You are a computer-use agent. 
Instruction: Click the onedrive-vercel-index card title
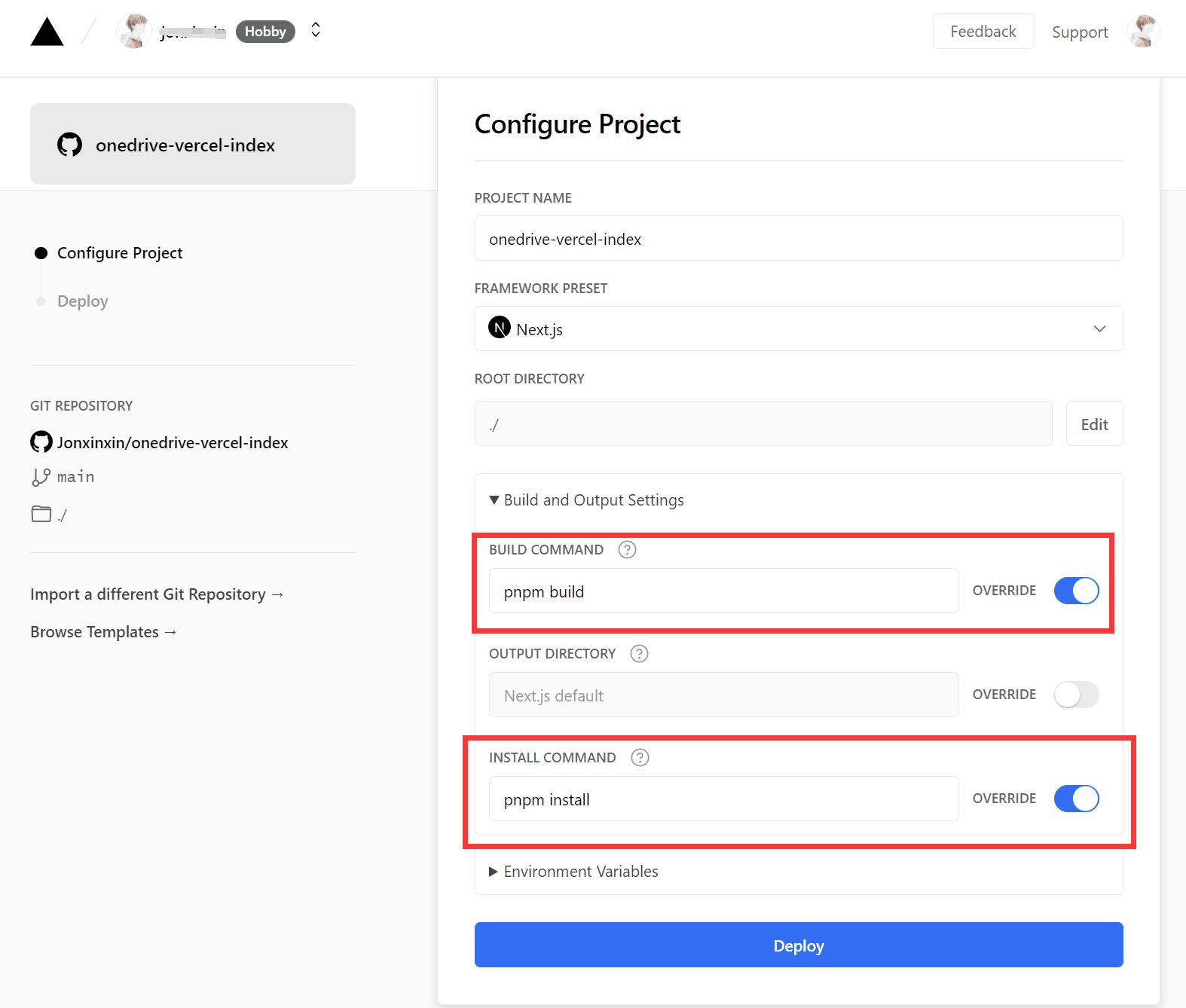[x=185, y=145]
